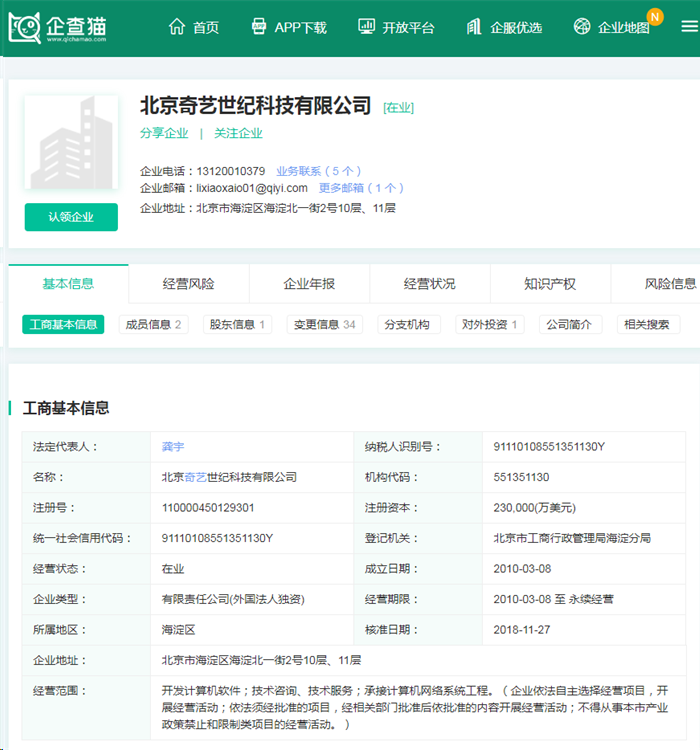Open the hamburger menu icon
The image size is (700, 750).
click(x=689, y=27)
